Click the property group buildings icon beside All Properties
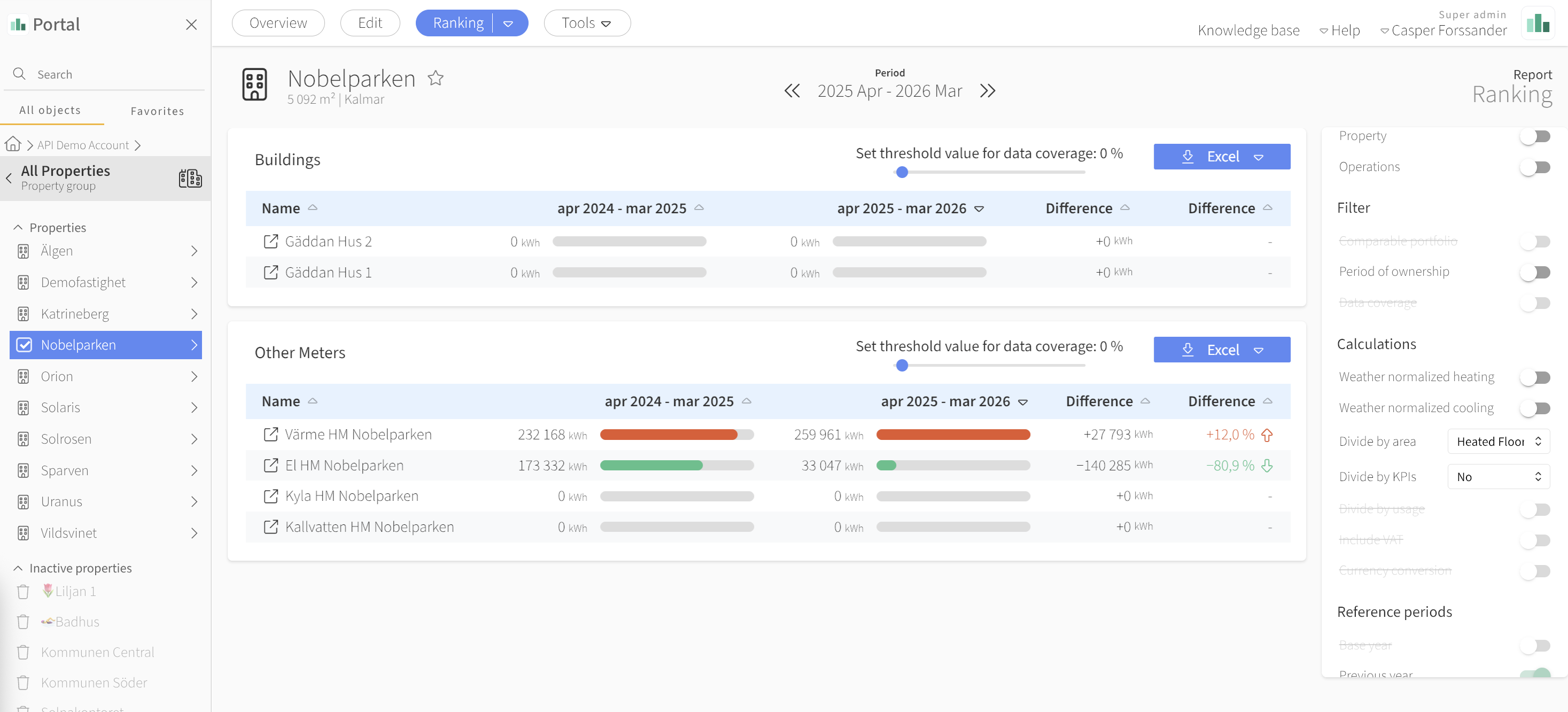 (190, 178)
